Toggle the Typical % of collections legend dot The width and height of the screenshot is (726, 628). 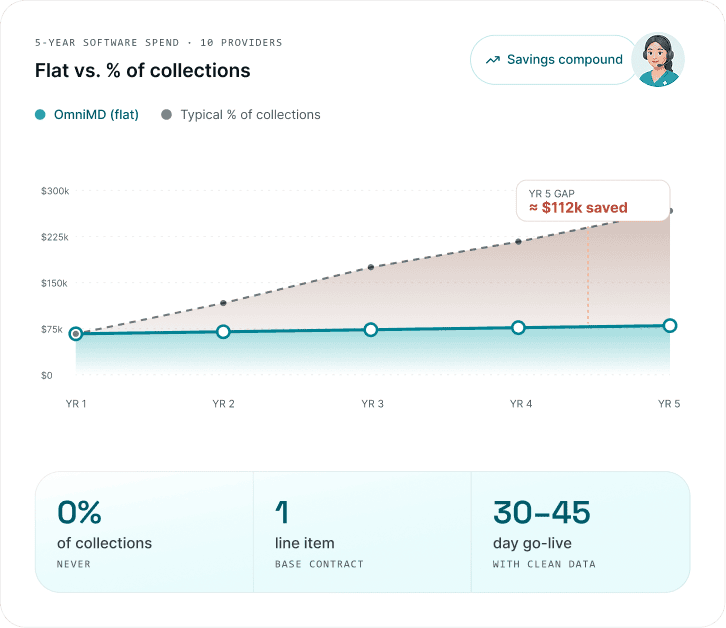166,114
